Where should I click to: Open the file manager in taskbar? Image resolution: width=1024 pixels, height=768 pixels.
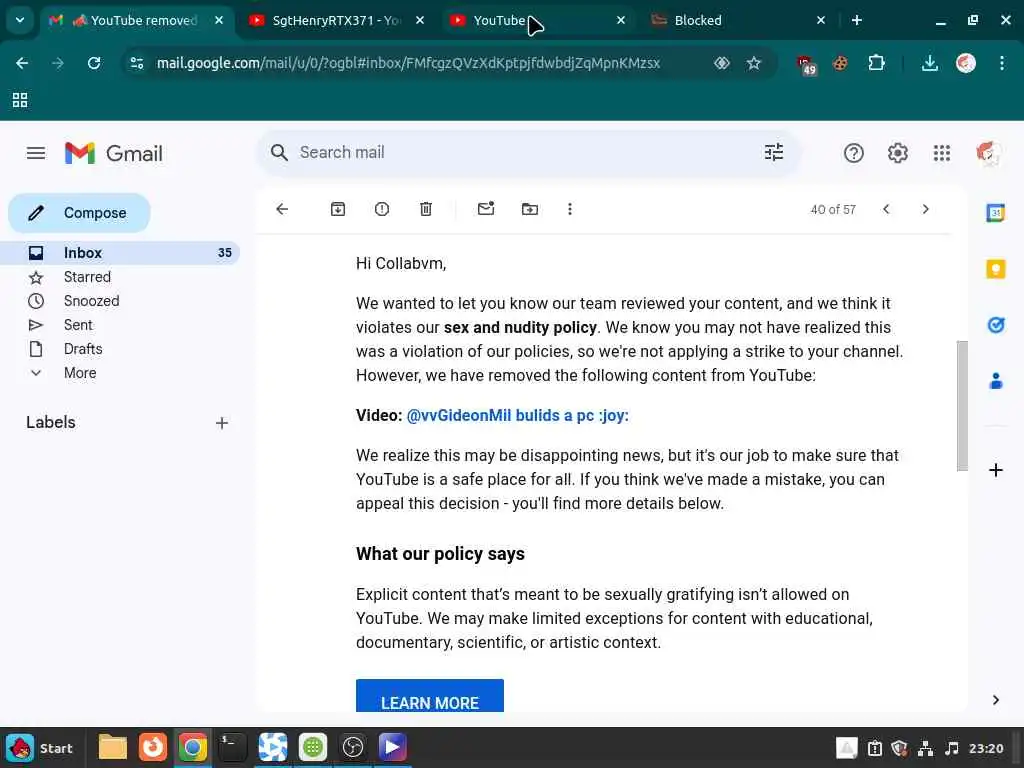112,748
